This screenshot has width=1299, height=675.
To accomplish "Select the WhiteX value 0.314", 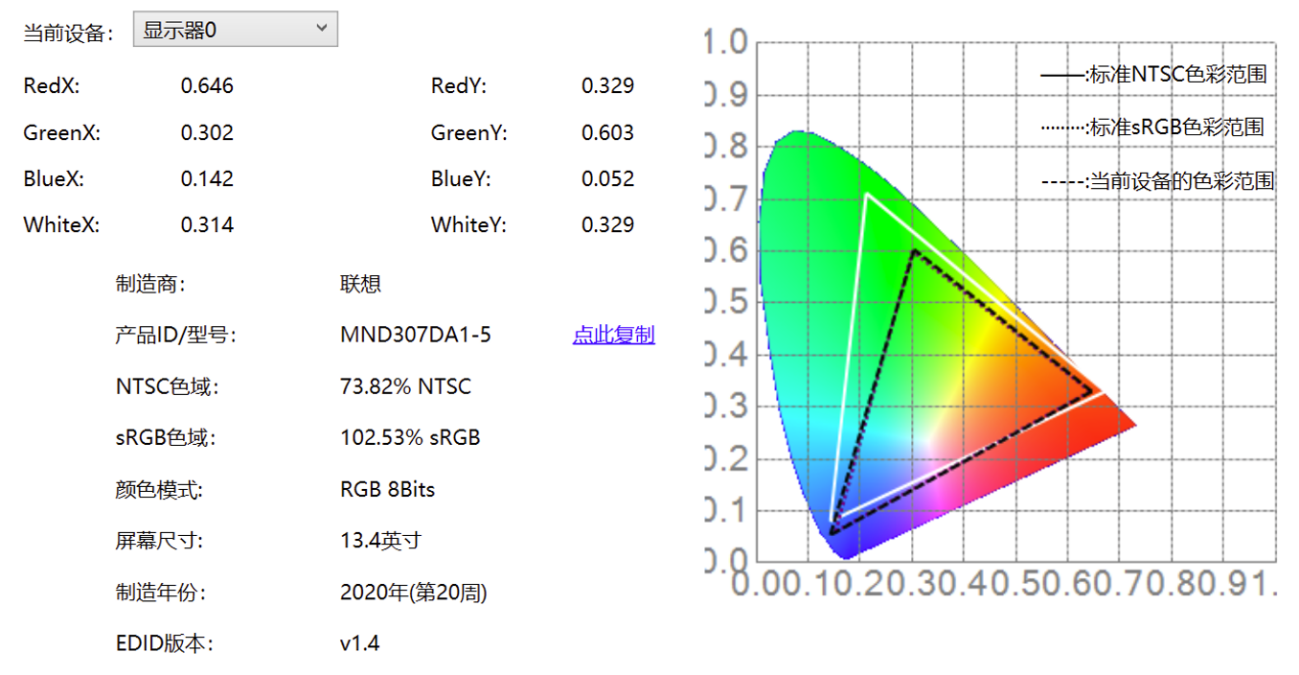I will pyautogui.click(x=207, y=225).
